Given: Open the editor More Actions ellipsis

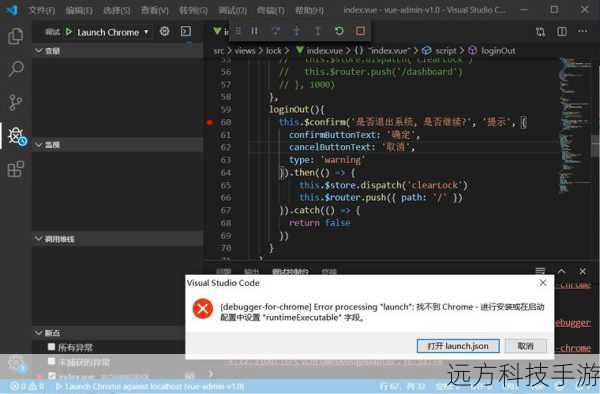Looking at the screenshot, I should click(583, 31).
